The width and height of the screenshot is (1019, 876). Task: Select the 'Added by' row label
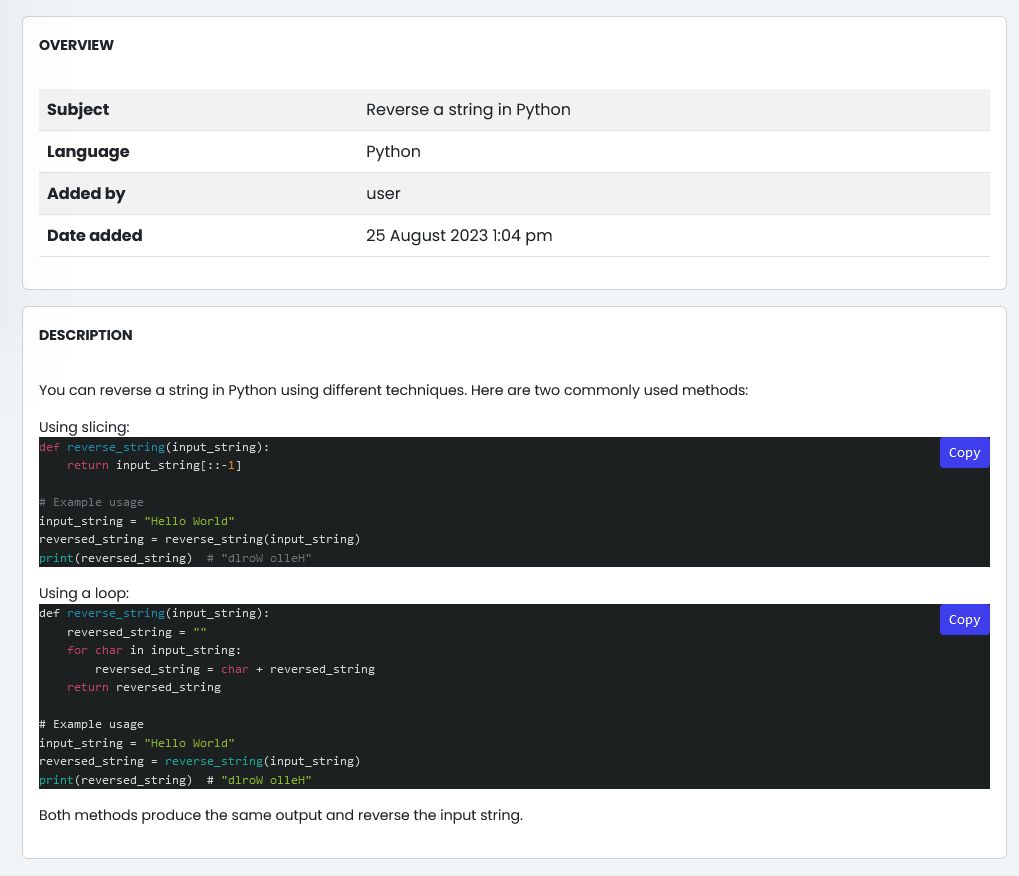coord(86,194)
